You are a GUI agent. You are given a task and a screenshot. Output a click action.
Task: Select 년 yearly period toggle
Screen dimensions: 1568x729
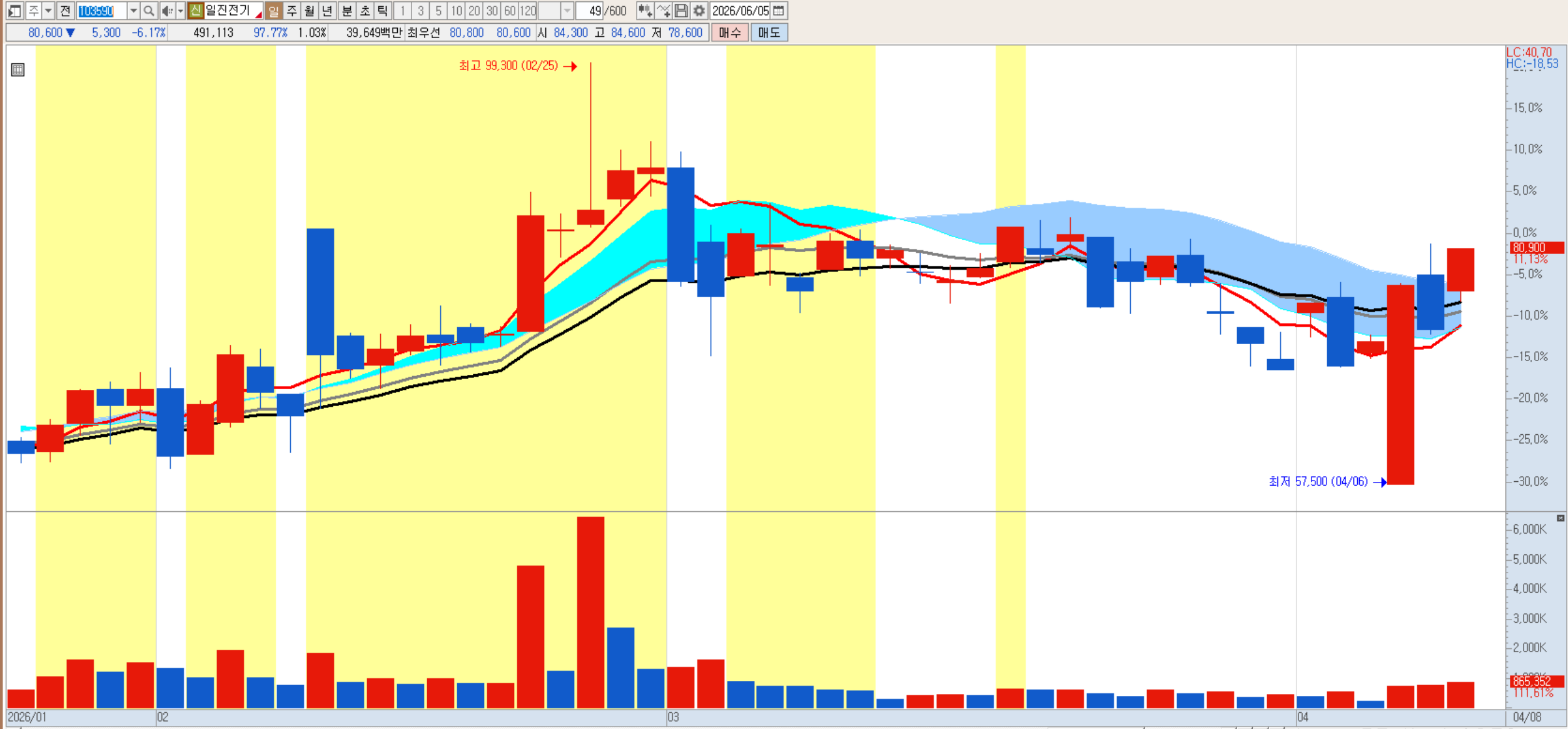[x=327, y=11]
